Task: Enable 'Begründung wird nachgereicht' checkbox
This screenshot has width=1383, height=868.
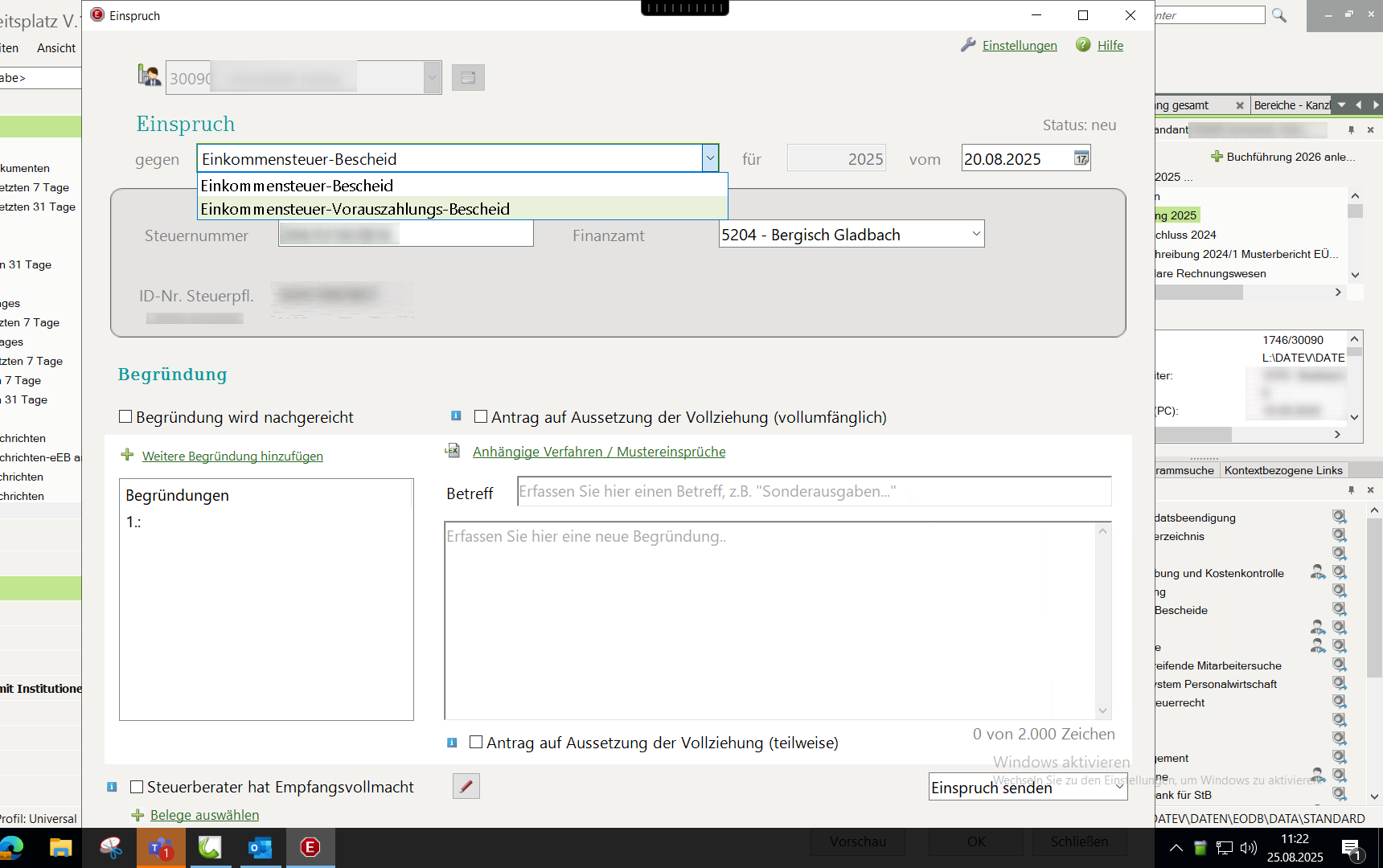Action: (125, 416)
